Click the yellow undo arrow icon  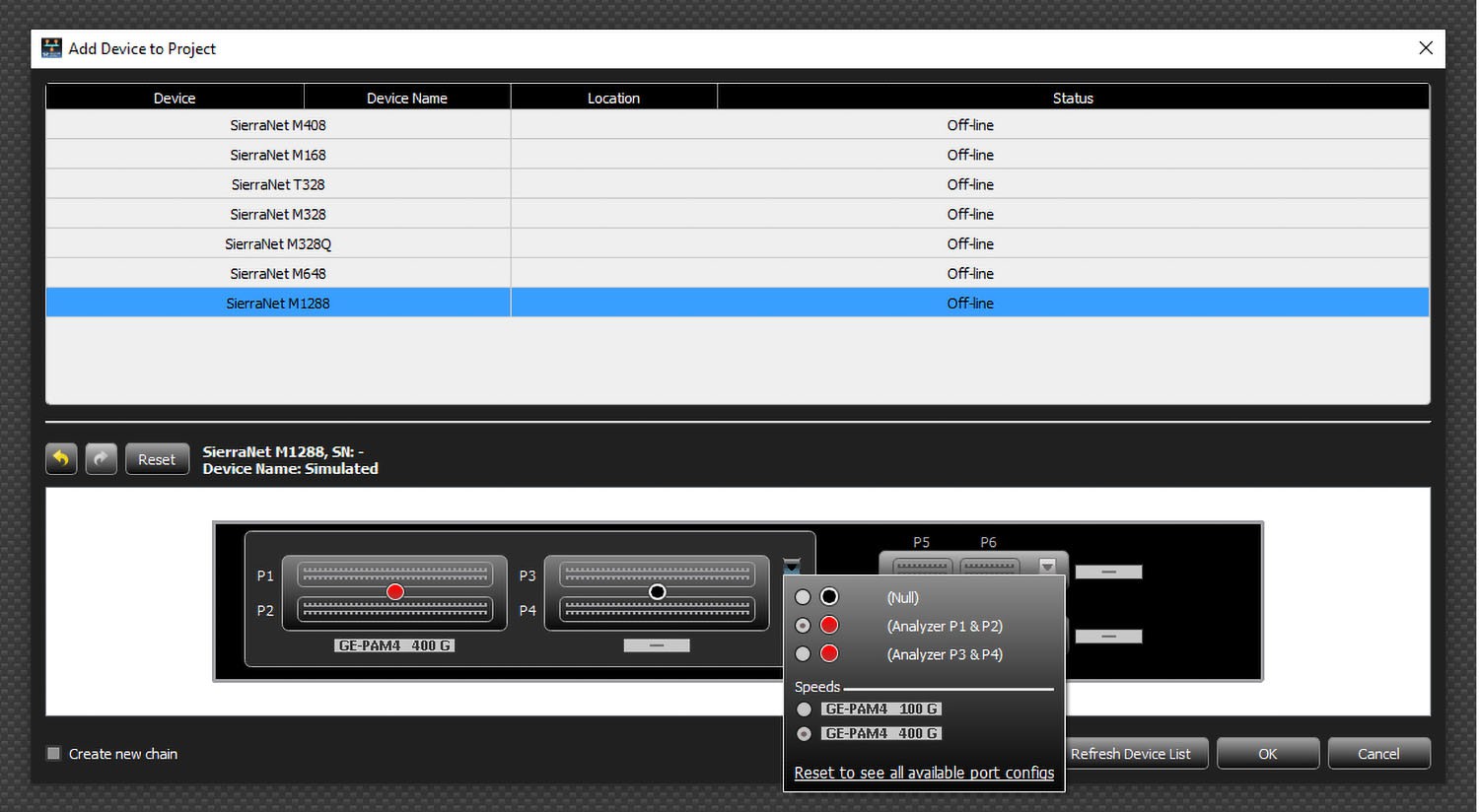tap(61, 458)
